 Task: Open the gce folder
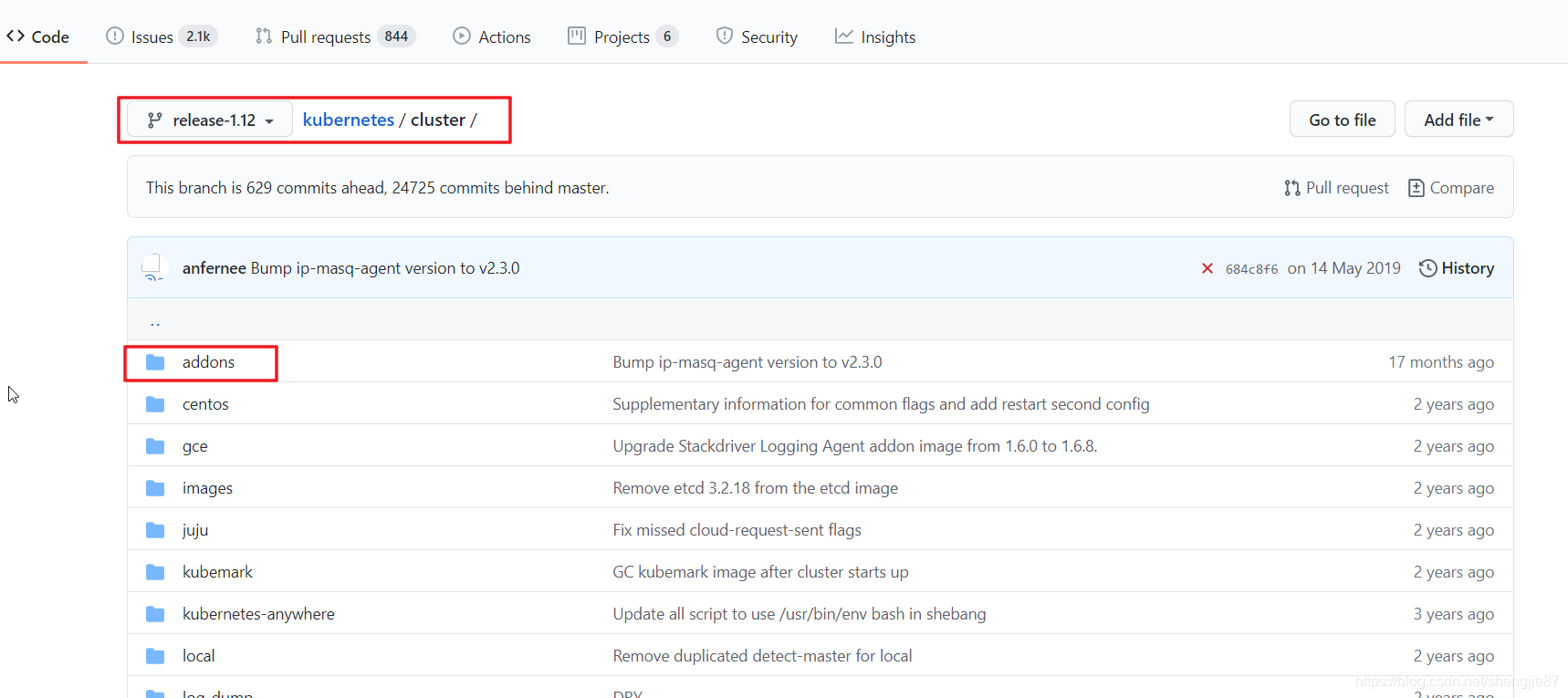click(x=195, y=445)
